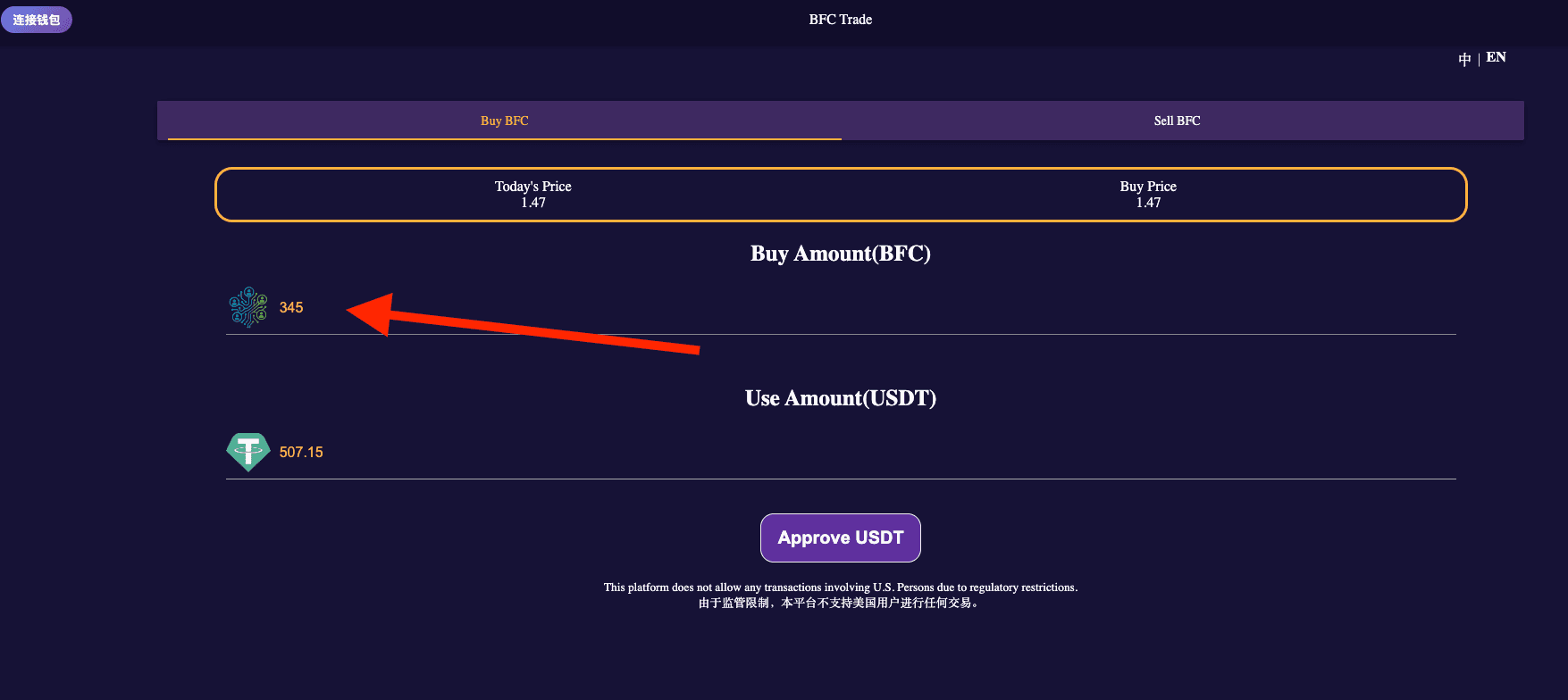The height and width of the screenshot is (700, 1568).
Task: Click the BFC Trade page title
Action: [840, 20]
